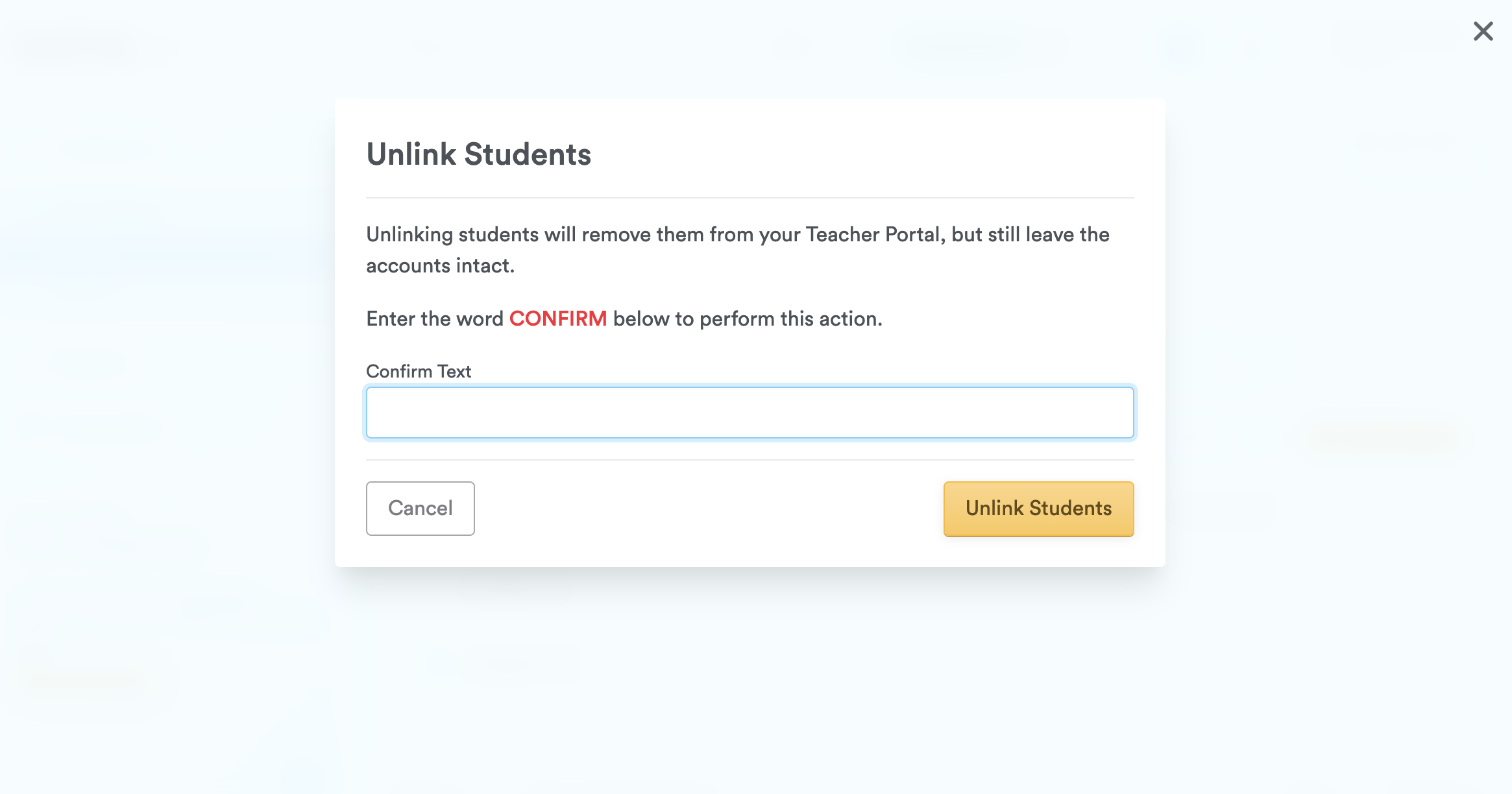Close the dialog with the X icon
This screenshot has width=1512, height=794.
pos(1483,31)
